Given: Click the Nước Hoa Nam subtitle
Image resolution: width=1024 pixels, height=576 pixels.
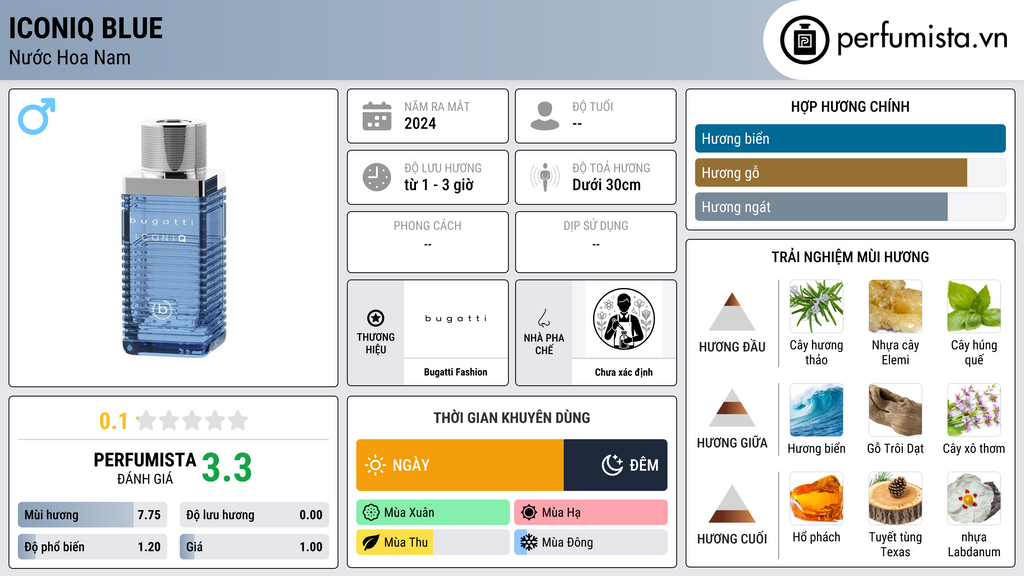Looking at the screenshot, I should click(x=69, y=57).
